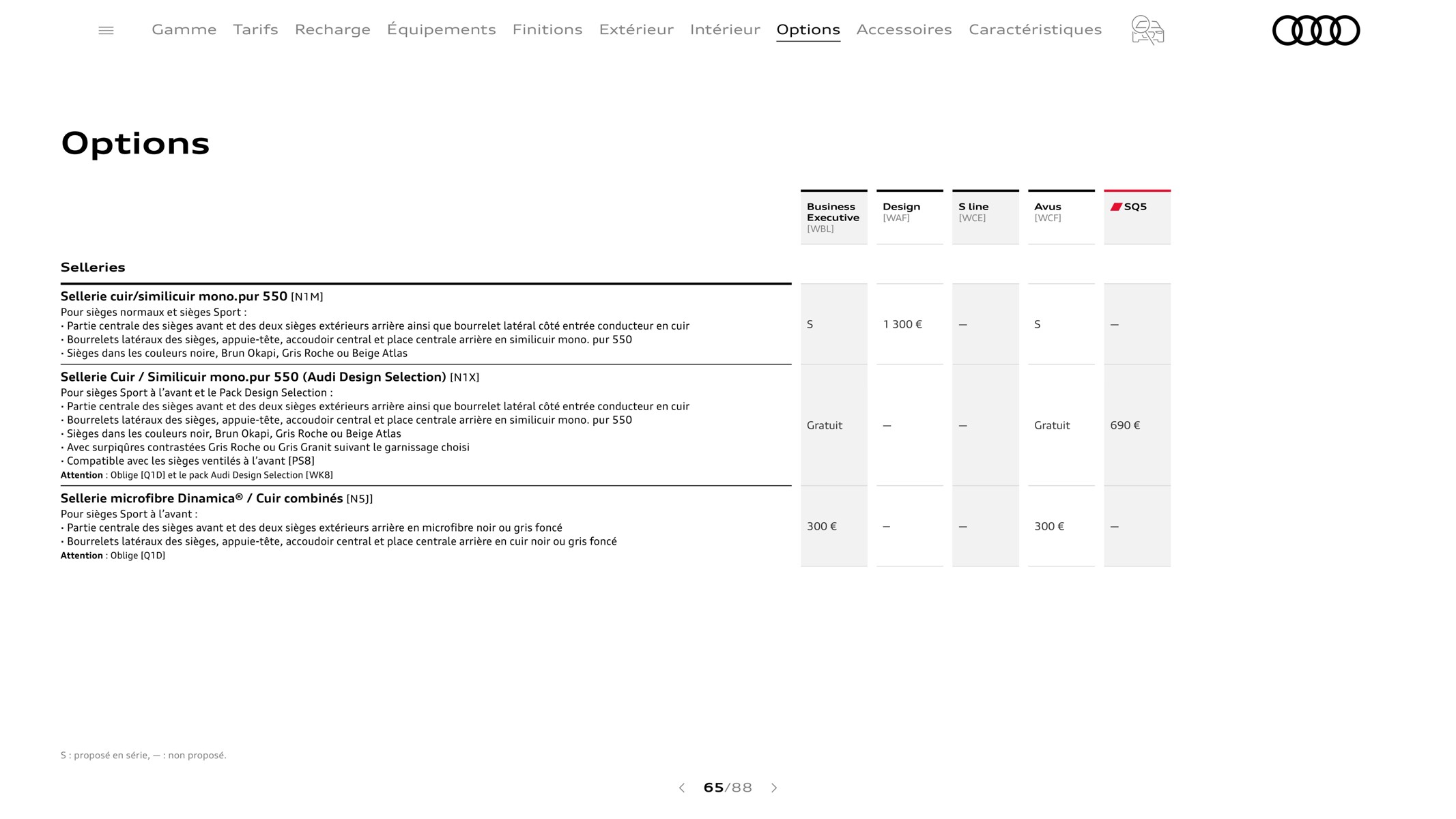Open the Caractéristiques tab
The width and height of the screenshot is (1456, 819).
pos(1035,29)
